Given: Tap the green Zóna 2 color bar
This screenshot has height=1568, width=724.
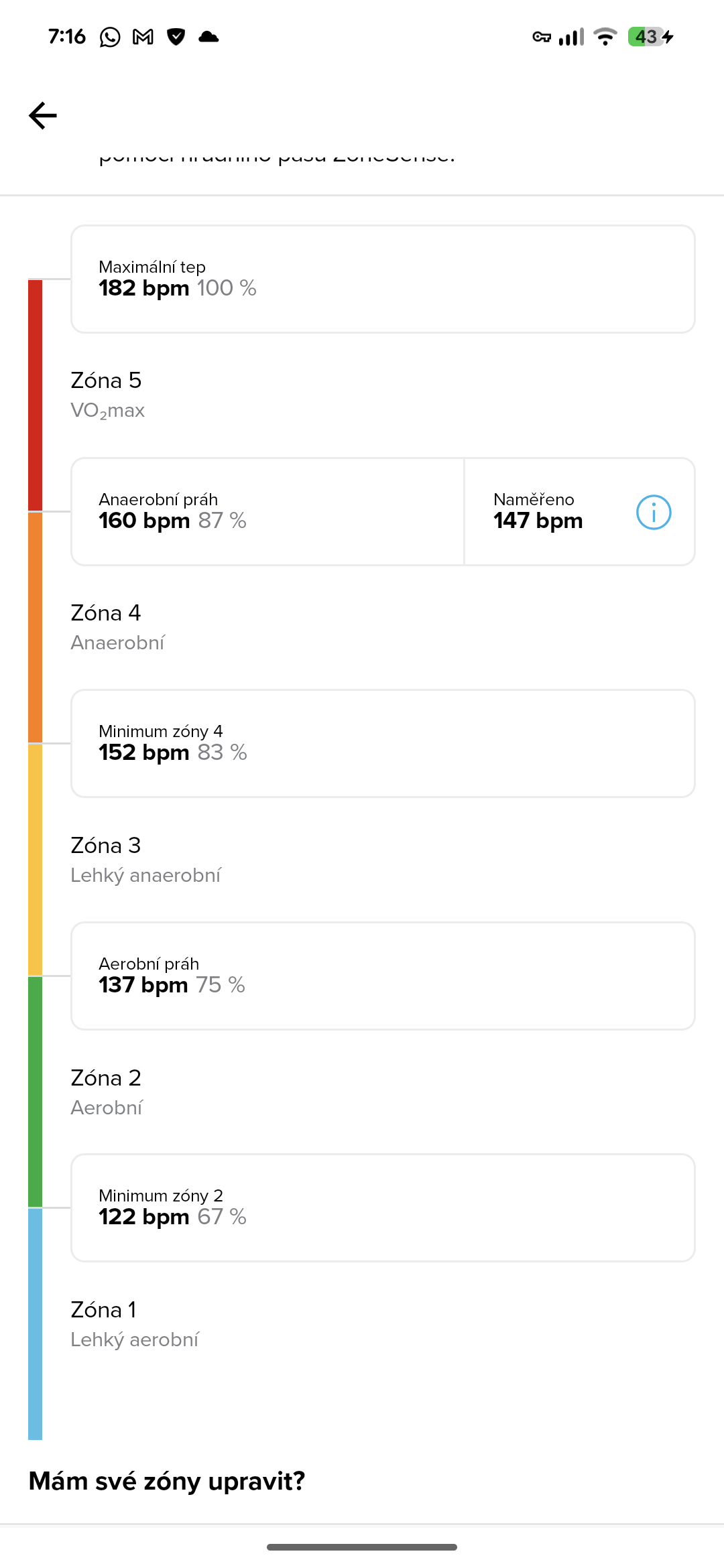Looking at the screenshot, I should [x=35, y=1092].
